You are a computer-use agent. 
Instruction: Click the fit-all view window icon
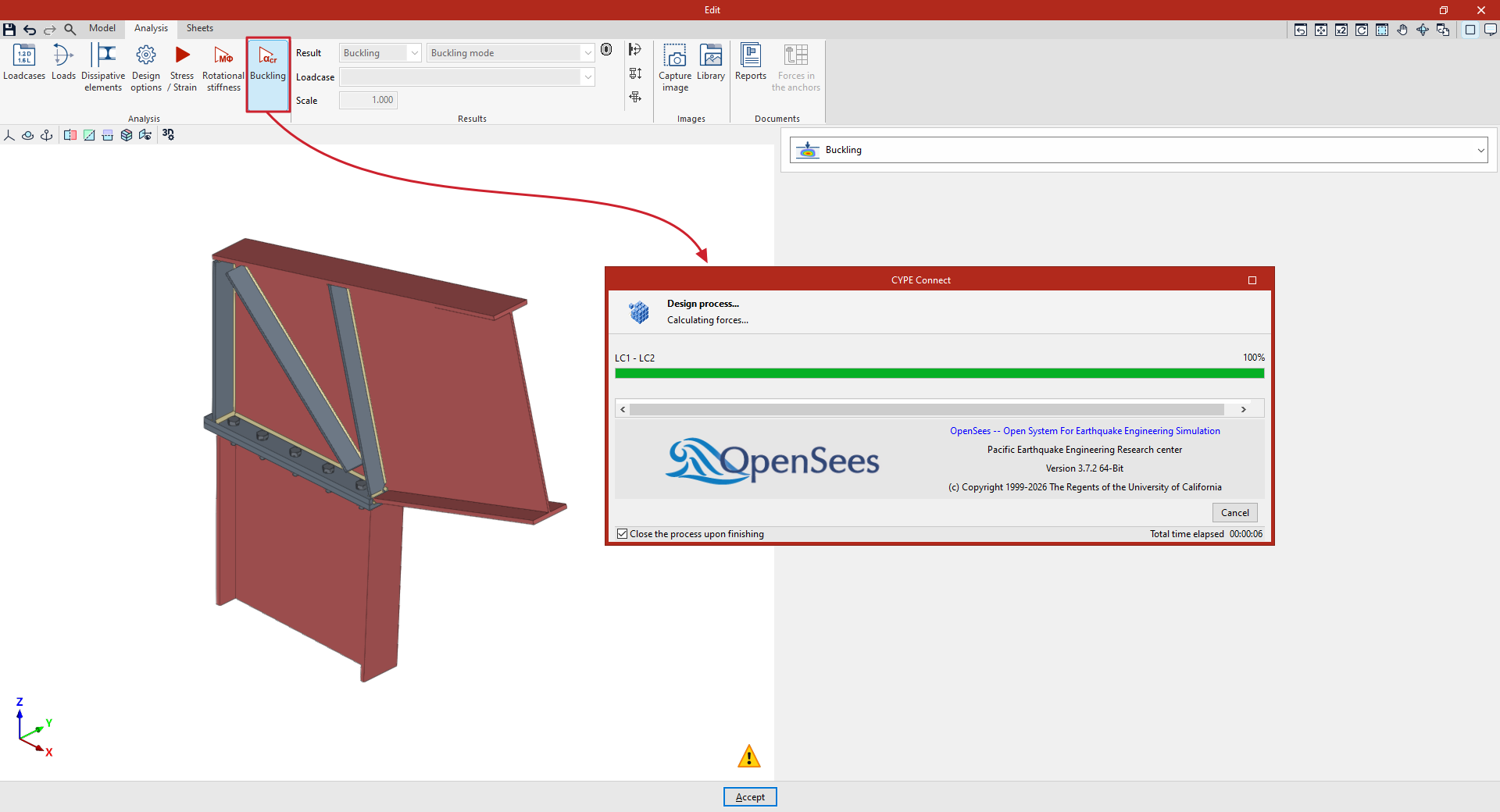tap(1321, 30)
